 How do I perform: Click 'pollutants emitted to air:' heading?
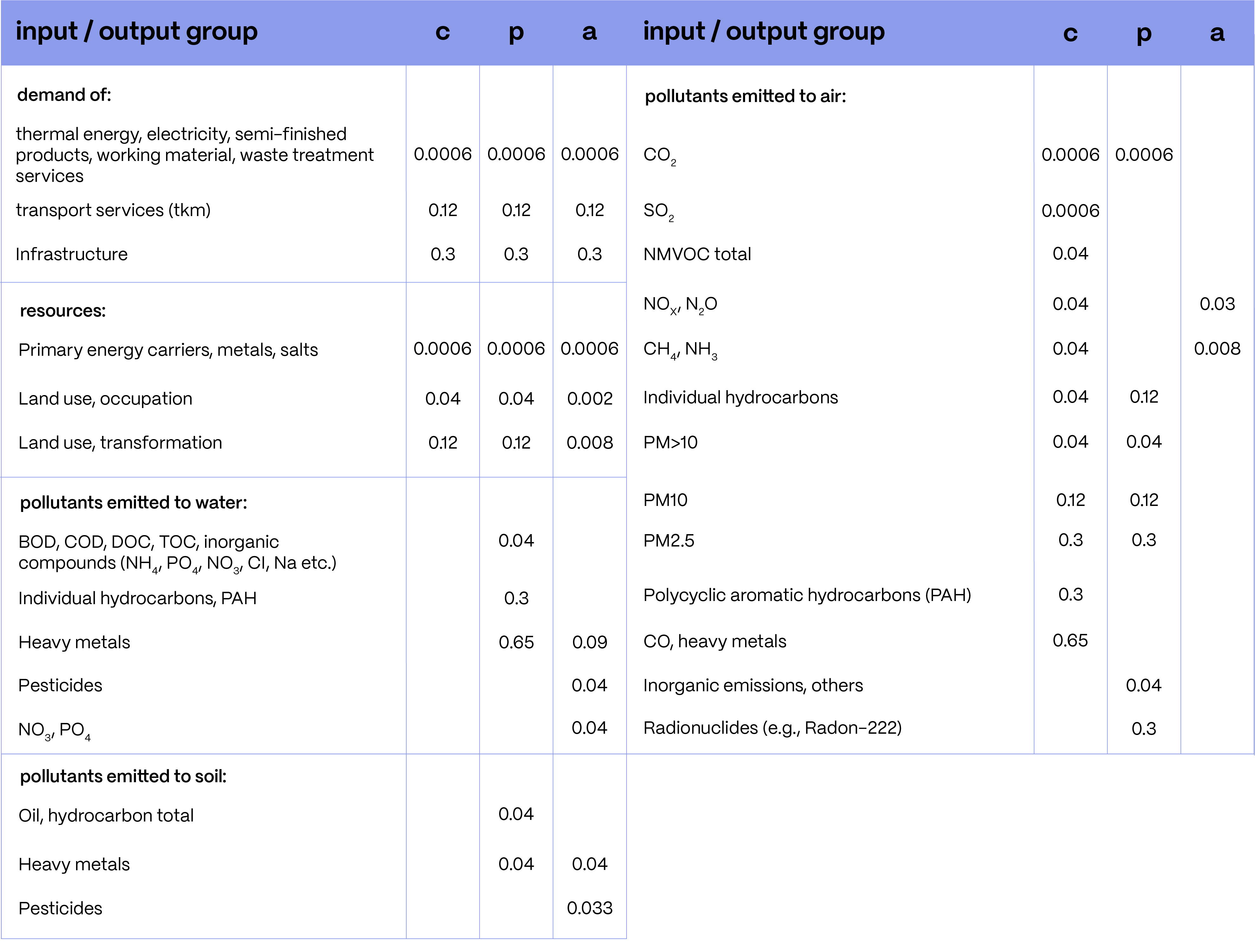(745, 96)
